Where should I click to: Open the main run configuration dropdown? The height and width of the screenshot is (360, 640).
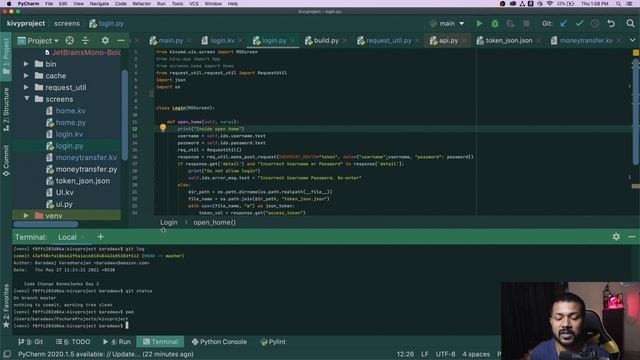click(x=447, y=24)
